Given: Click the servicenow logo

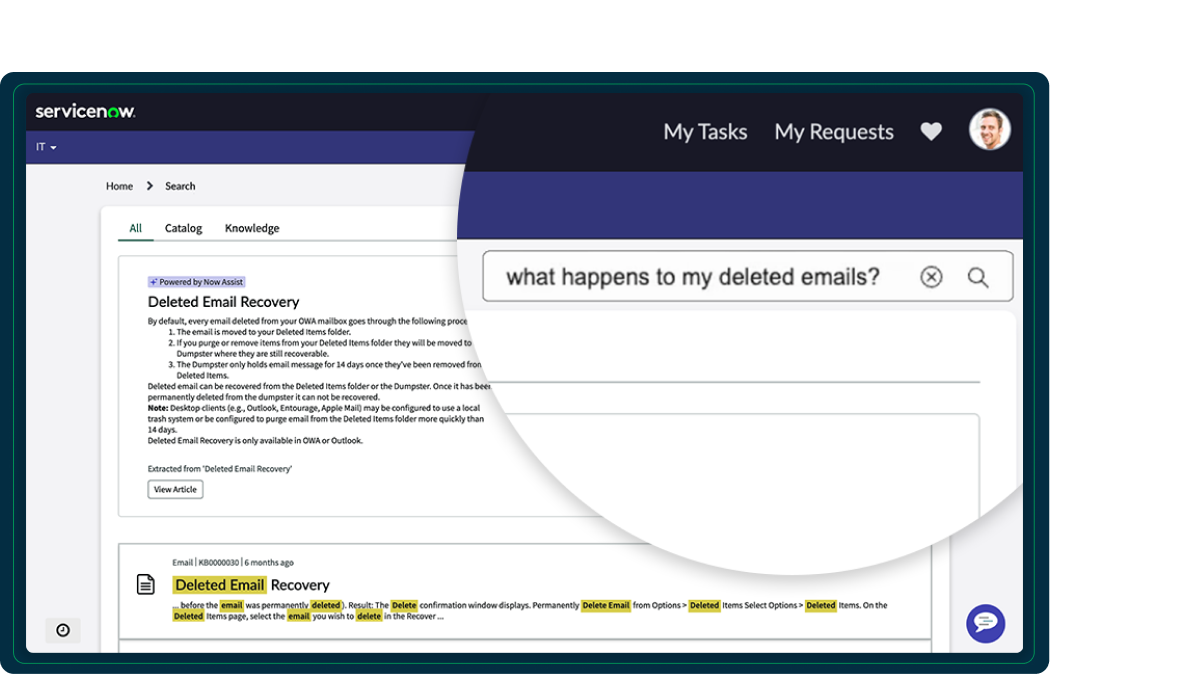Looking at the screenshot, I should 85,112.
